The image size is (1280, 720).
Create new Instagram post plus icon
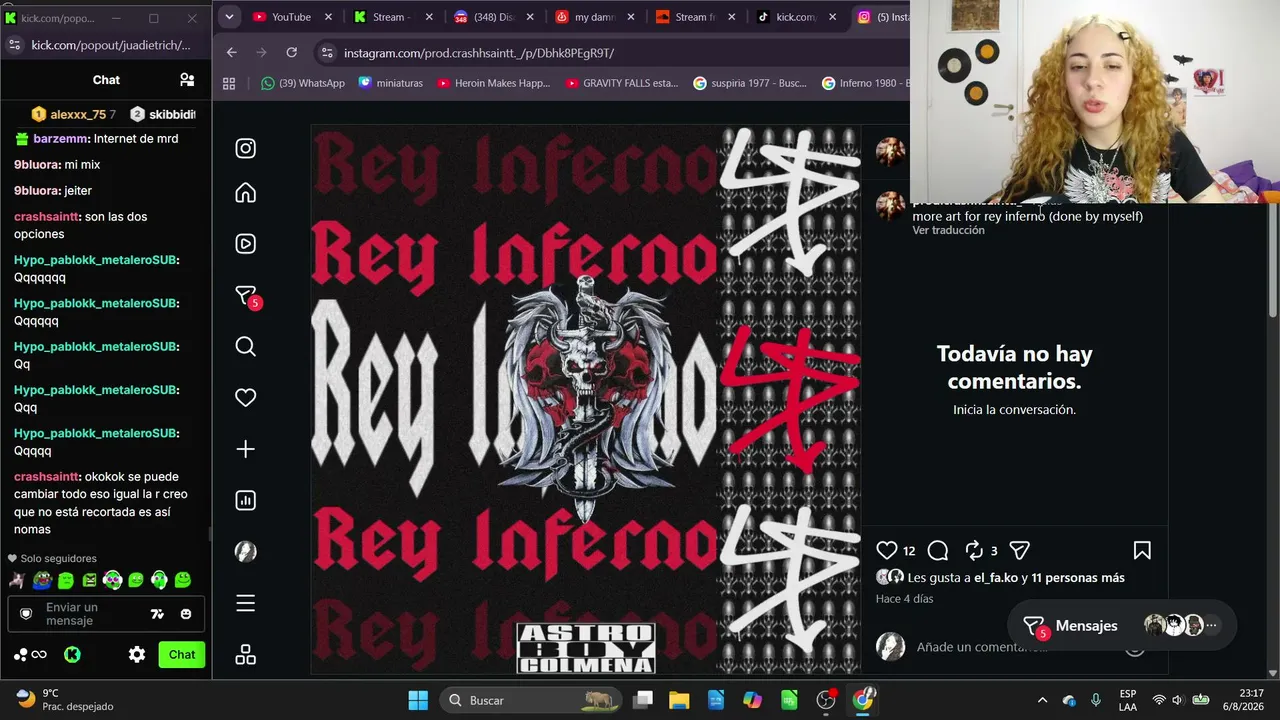(245, 449)
